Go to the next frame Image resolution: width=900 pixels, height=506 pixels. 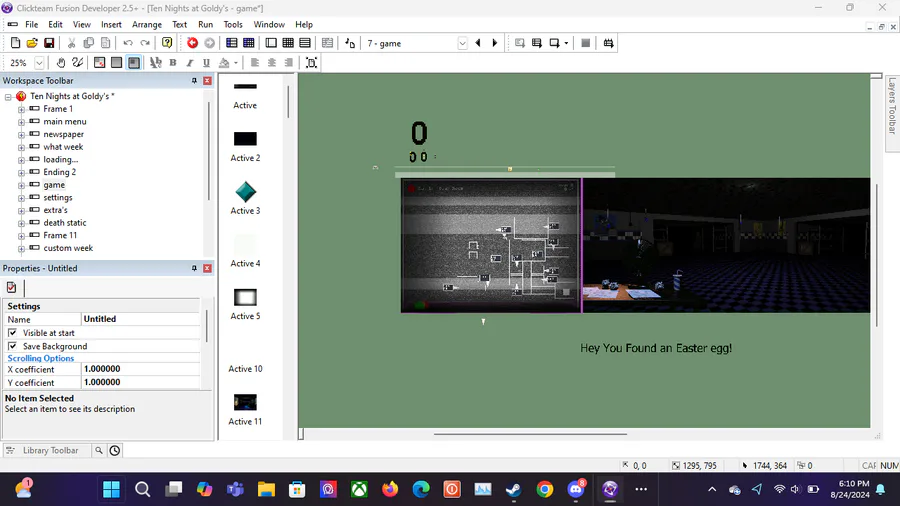pos(495,43)
